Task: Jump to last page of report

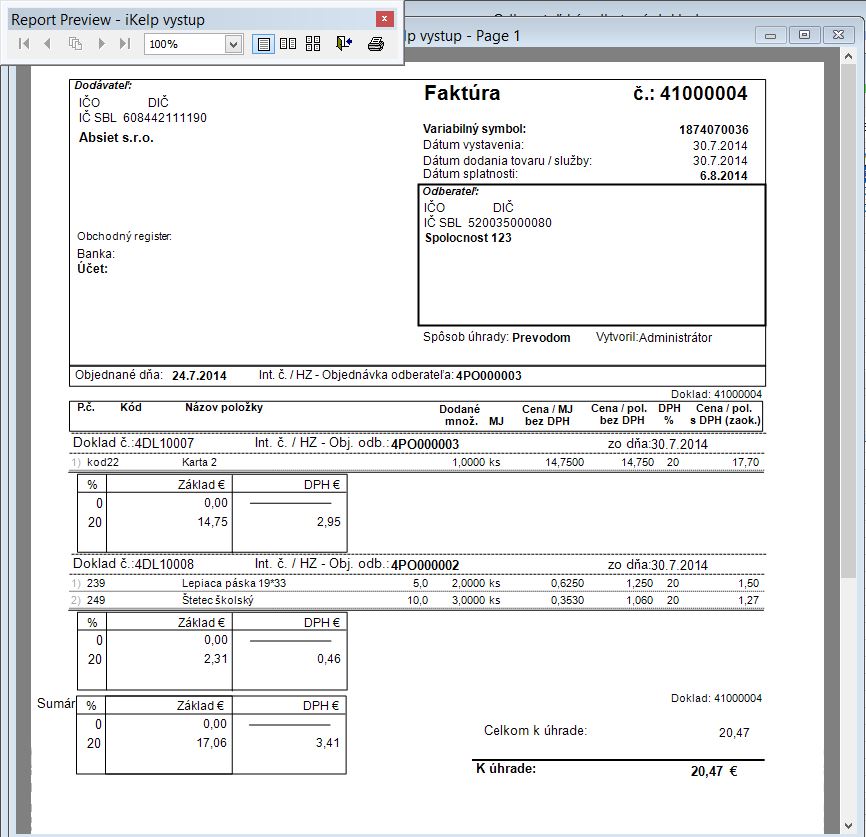Action: coord(125,44)
